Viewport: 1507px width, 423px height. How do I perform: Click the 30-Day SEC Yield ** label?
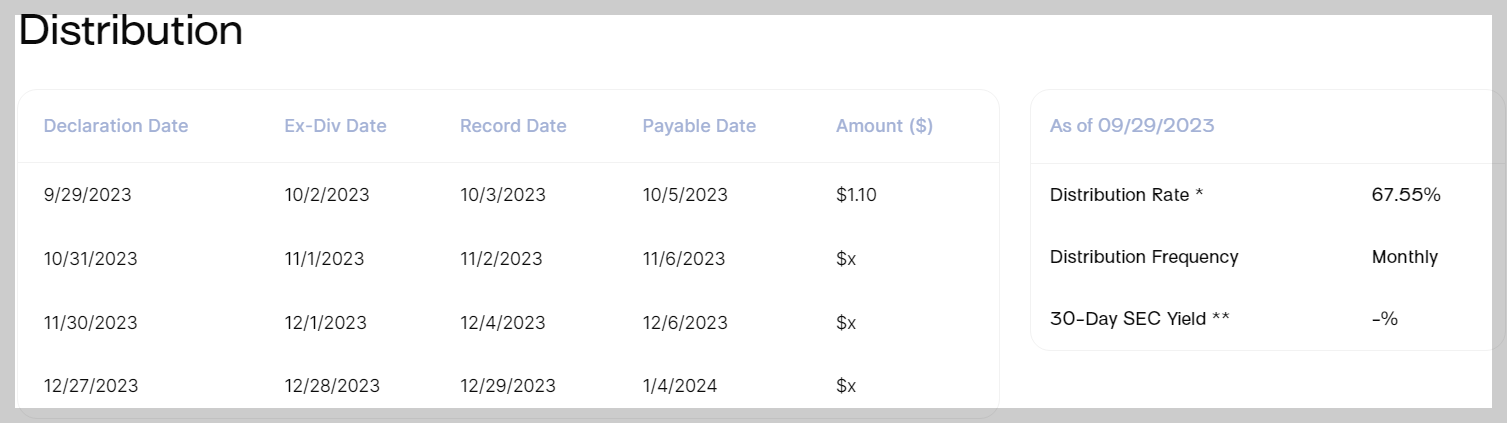pos(1140,319)
